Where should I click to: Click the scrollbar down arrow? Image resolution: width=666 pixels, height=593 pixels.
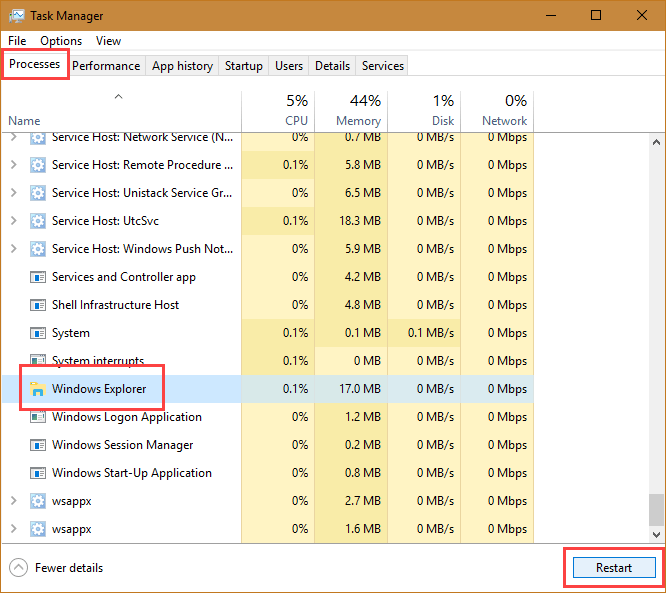coord(657,534)
